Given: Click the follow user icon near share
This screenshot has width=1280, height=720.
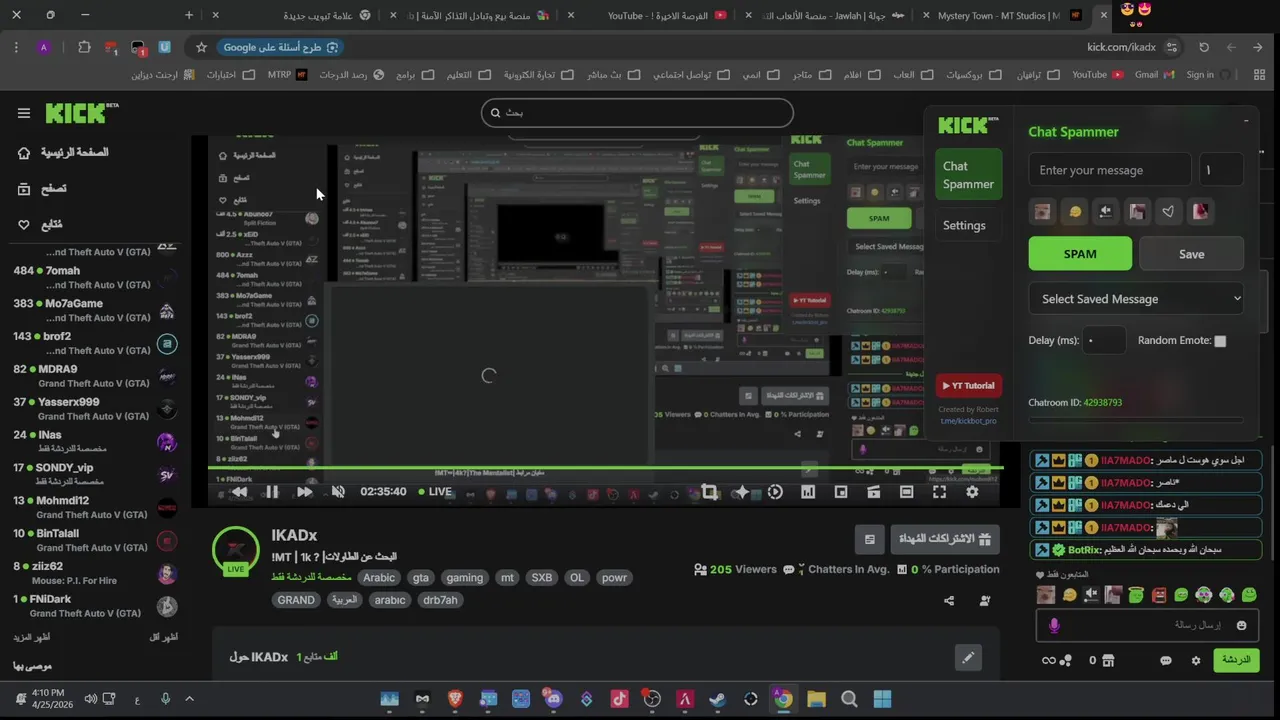Looking at the screenshot, I should click(x=985, y=601).
